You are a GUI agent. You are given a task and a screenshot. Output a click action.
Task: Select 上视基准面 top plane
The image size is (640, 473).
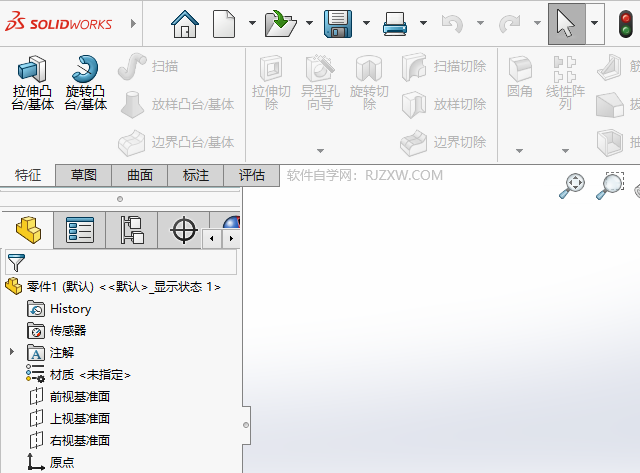coord(69,418)
